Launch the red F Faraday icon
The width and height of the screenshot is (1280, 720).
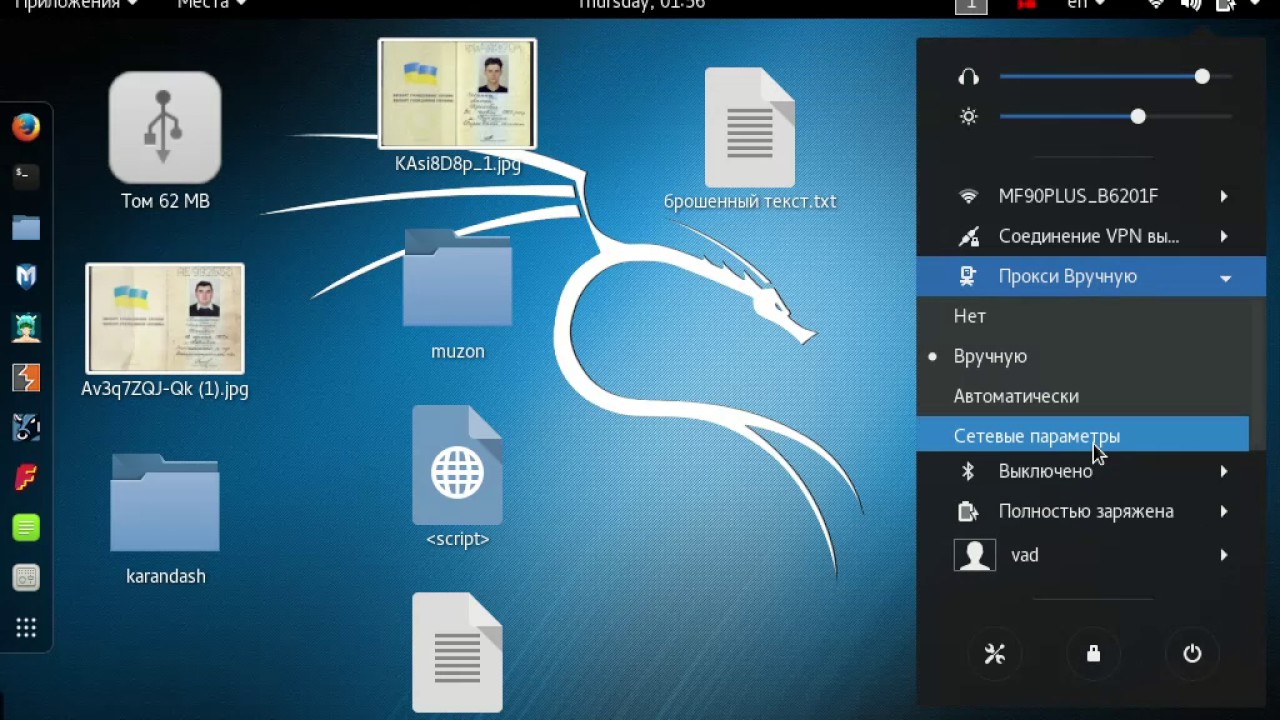(26, 477)
